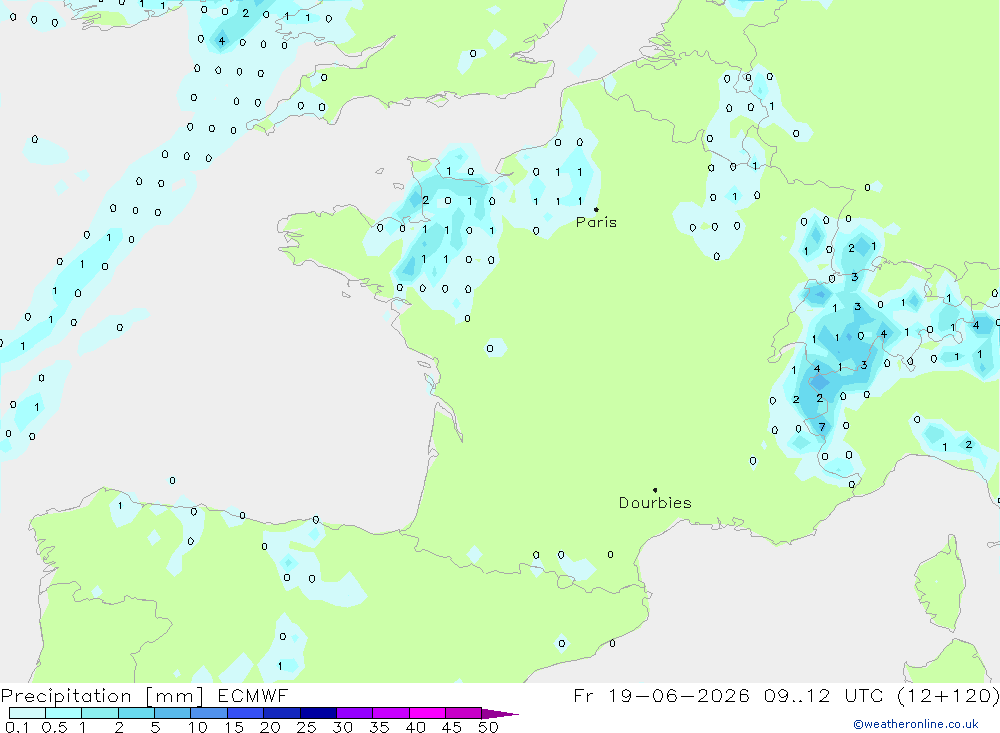Select the Paris location dot marker
Image resolution: width=1000 pixels, height=733 pixels.
[x=596, y=209]
